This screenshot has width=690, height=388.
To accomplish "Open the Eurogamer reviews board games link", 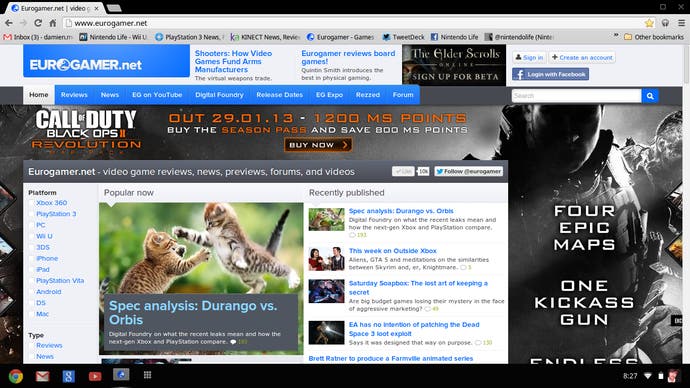I will [348, 57].
